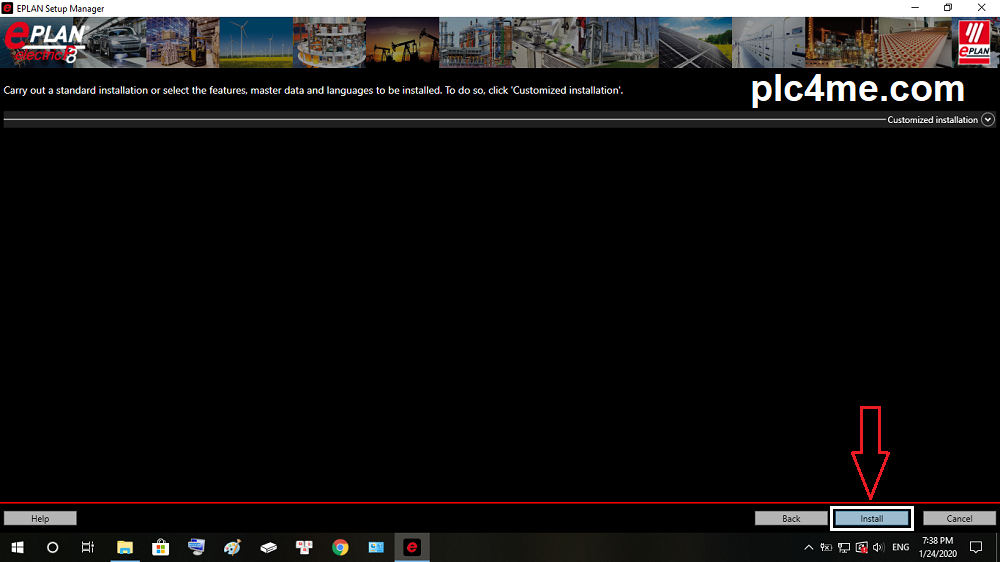The image size is (1000, 562).
Task: Click the Install button
Action: pos(871,518)
